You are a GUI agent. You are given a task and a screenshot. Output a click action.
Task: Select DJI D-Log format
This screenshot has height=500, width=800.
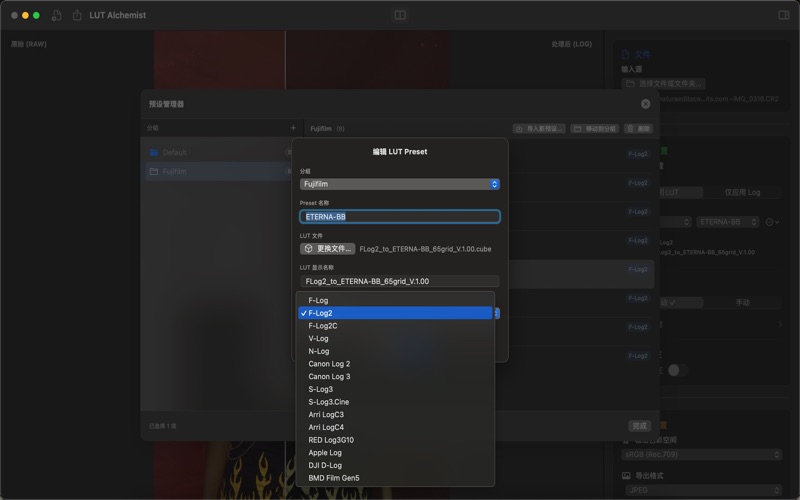coord(395,465)
